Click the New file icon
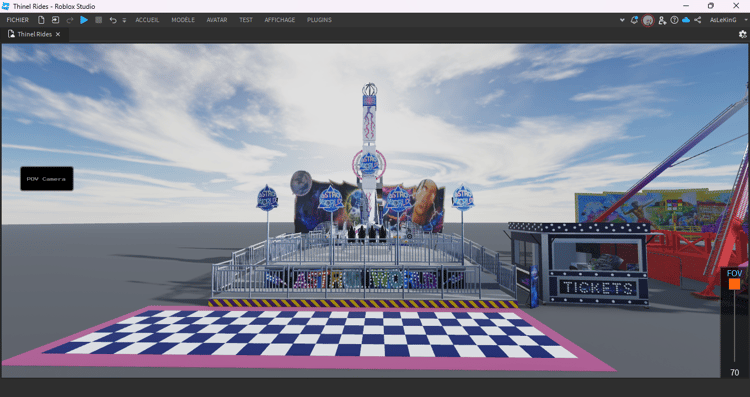 (41, 20)
